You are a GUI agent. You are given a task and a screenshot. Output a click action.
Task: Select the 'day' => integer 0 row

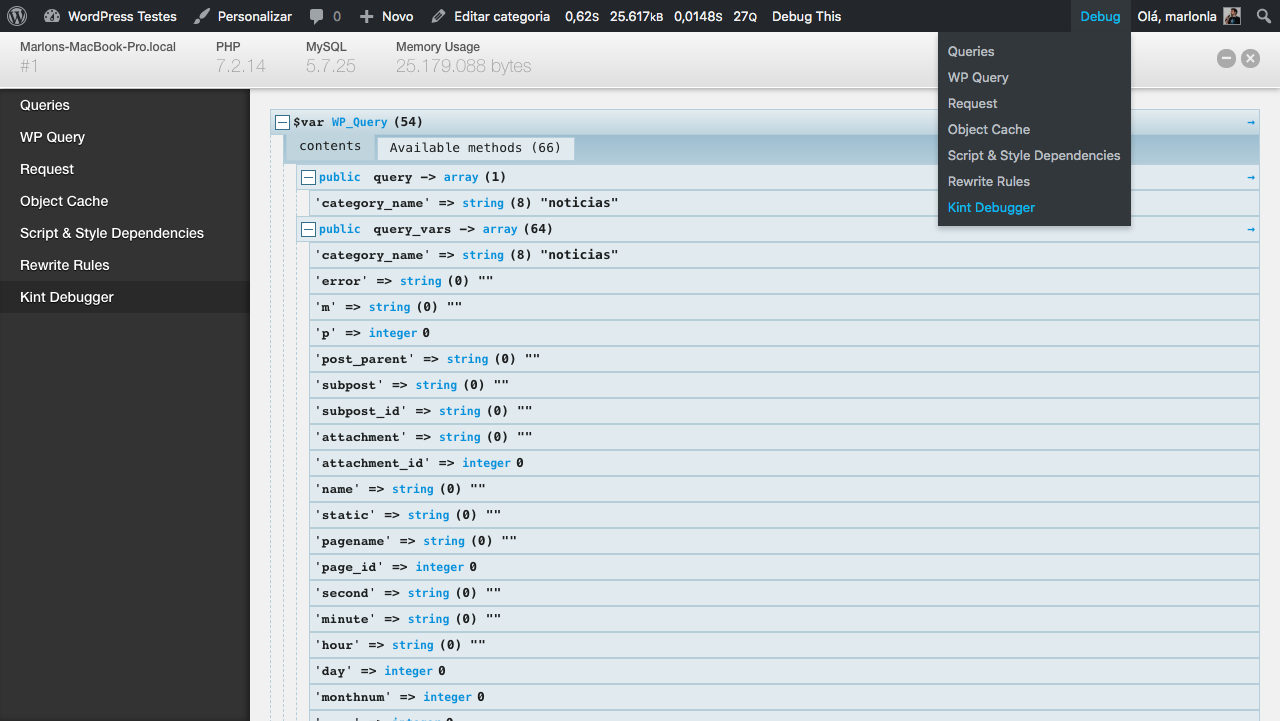point(785,671)
